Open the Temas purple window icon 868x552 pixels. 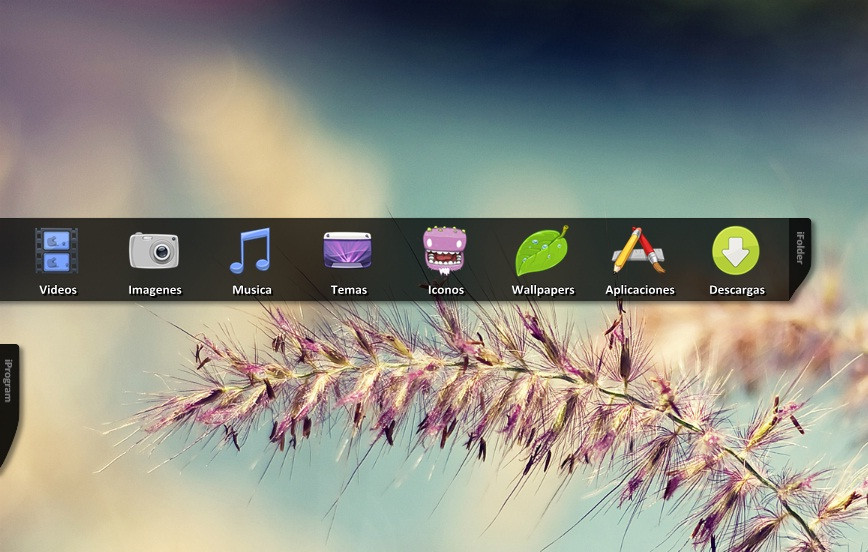click(348, 250)
